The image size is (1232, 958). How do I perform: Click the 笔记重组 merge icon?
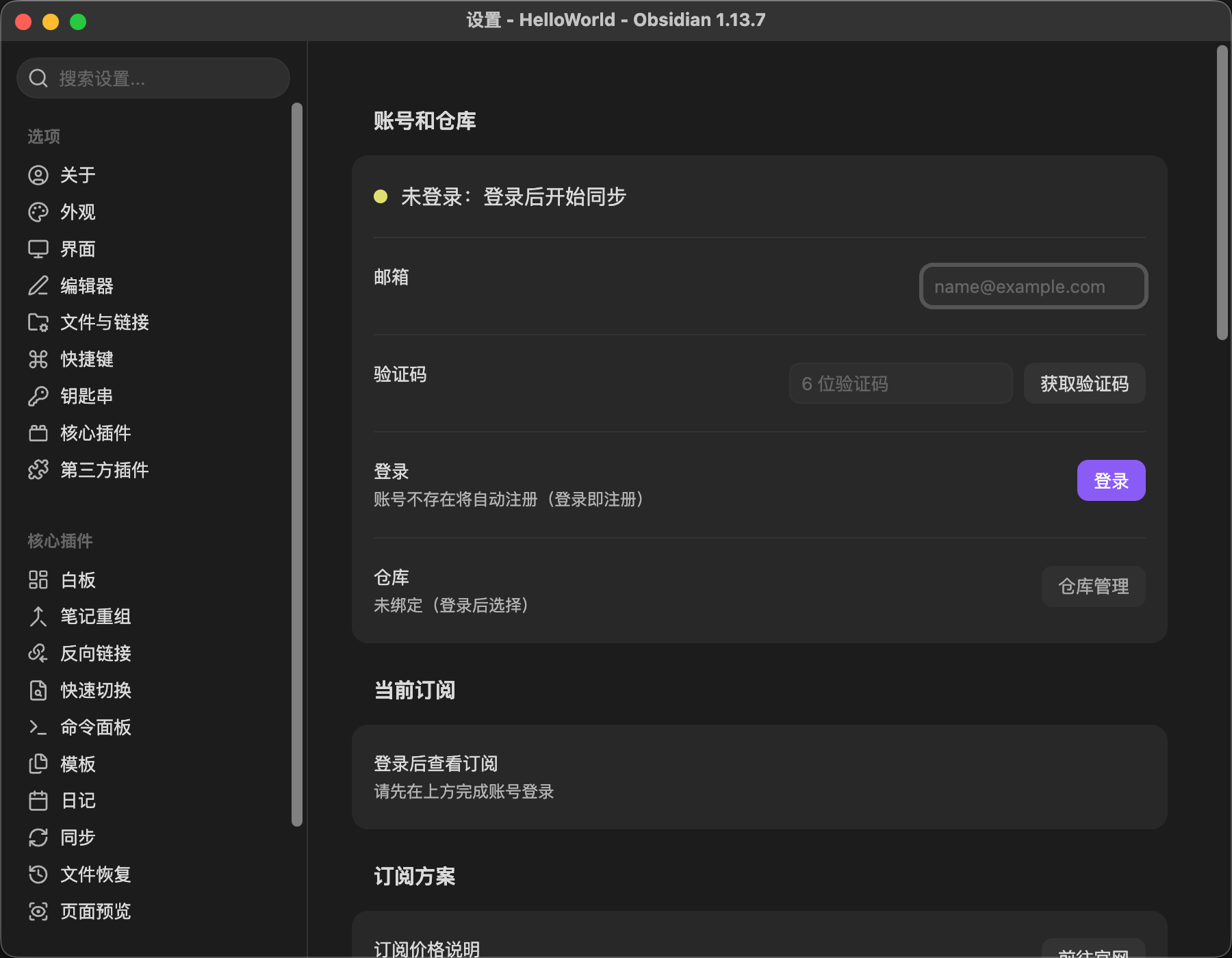(x=38, y=617)
